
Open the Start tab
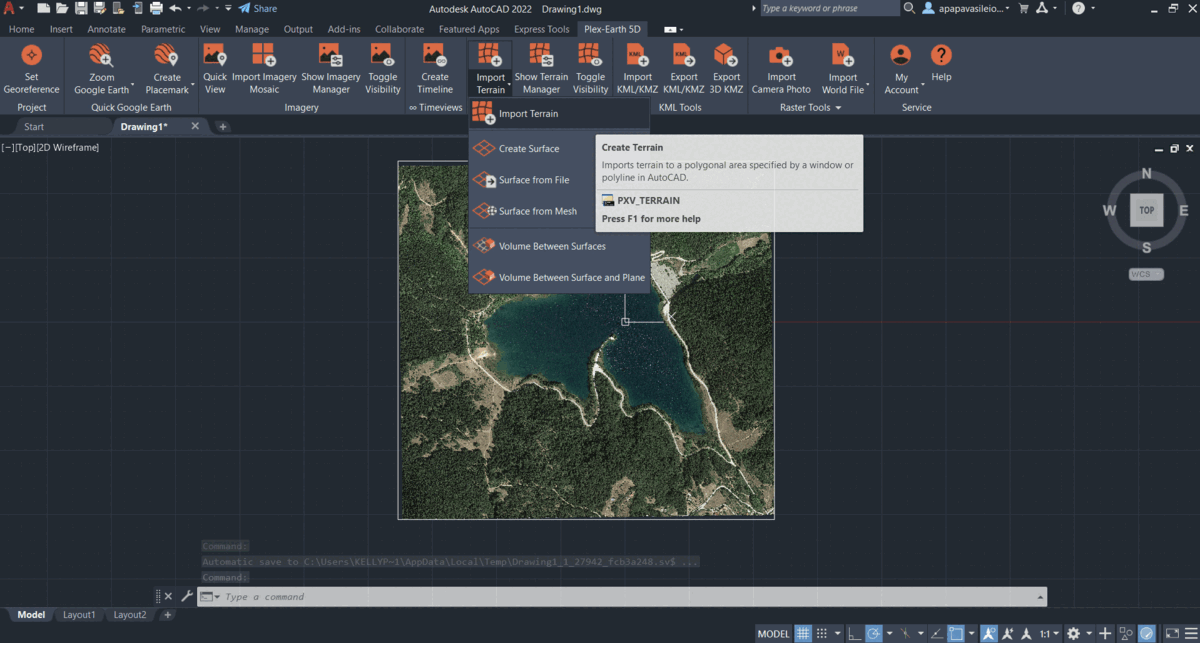(x=34, y=127)
